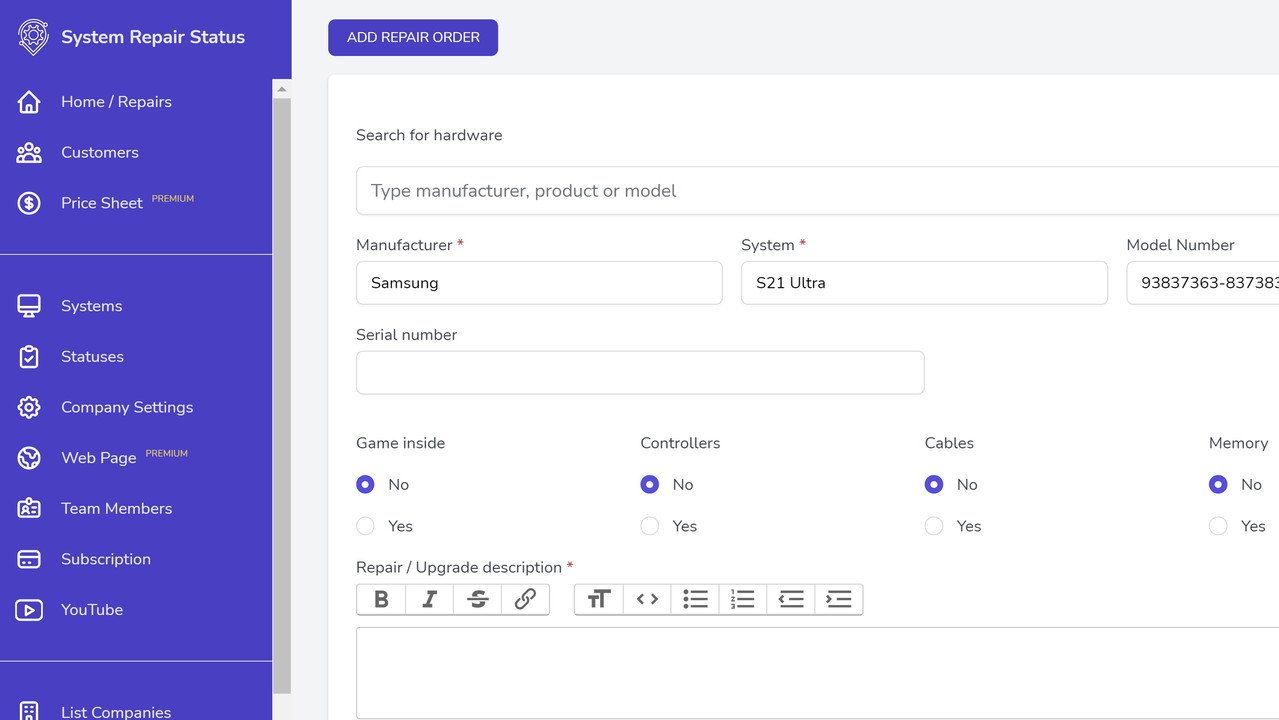Apply italic formatting in editor toolbar
The width and height of the screenshot is (1279, 720).
tap(429, 599)
